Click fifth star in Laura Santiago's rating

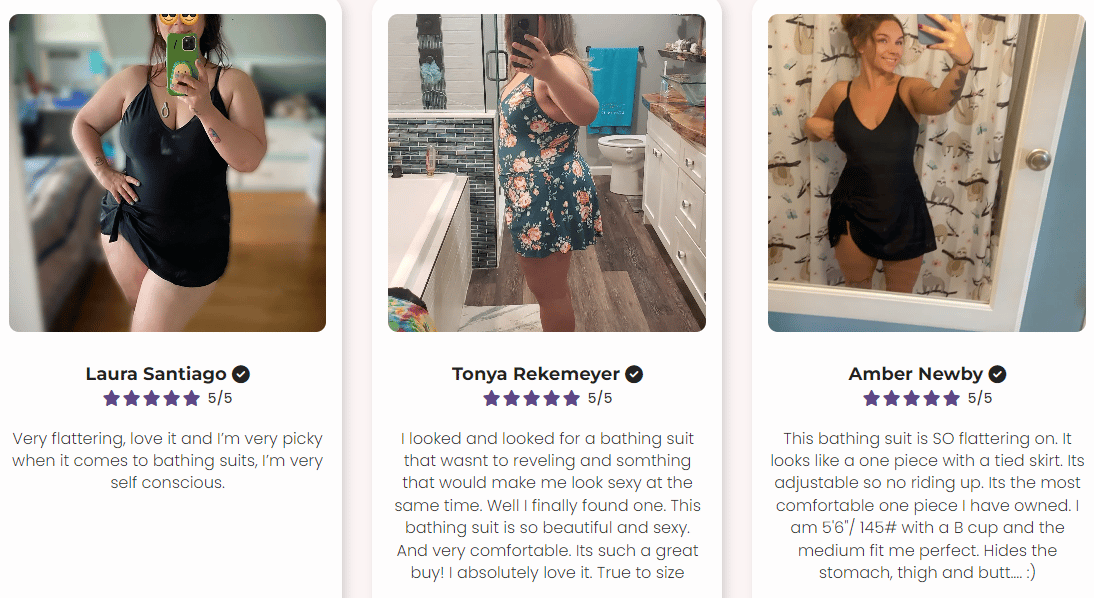[x=191, y=398]
